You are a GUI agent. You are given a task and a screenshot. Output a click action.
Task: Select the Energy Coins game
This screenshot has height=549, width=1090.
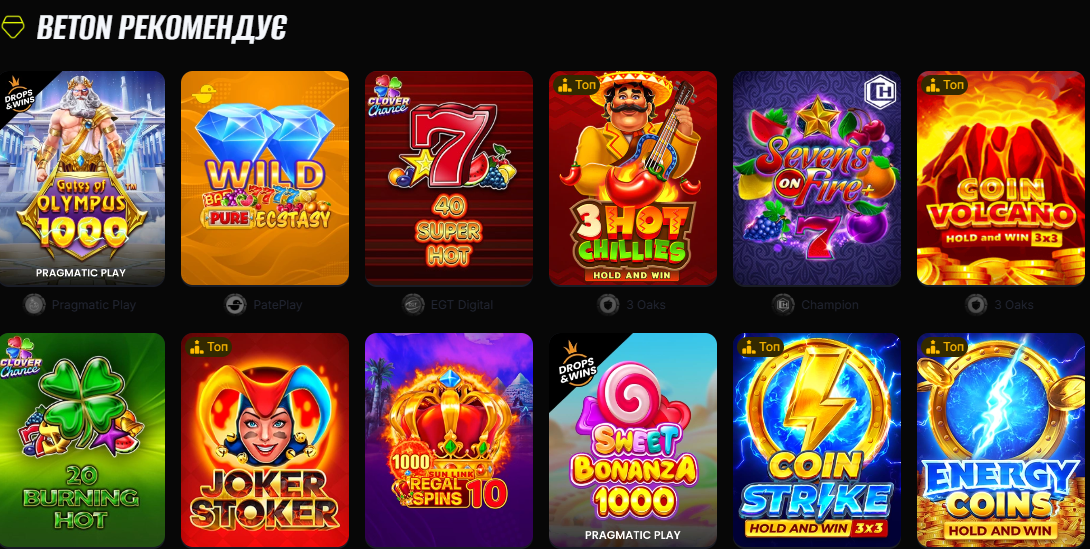pyautogui.click(x=1001, y=441)
